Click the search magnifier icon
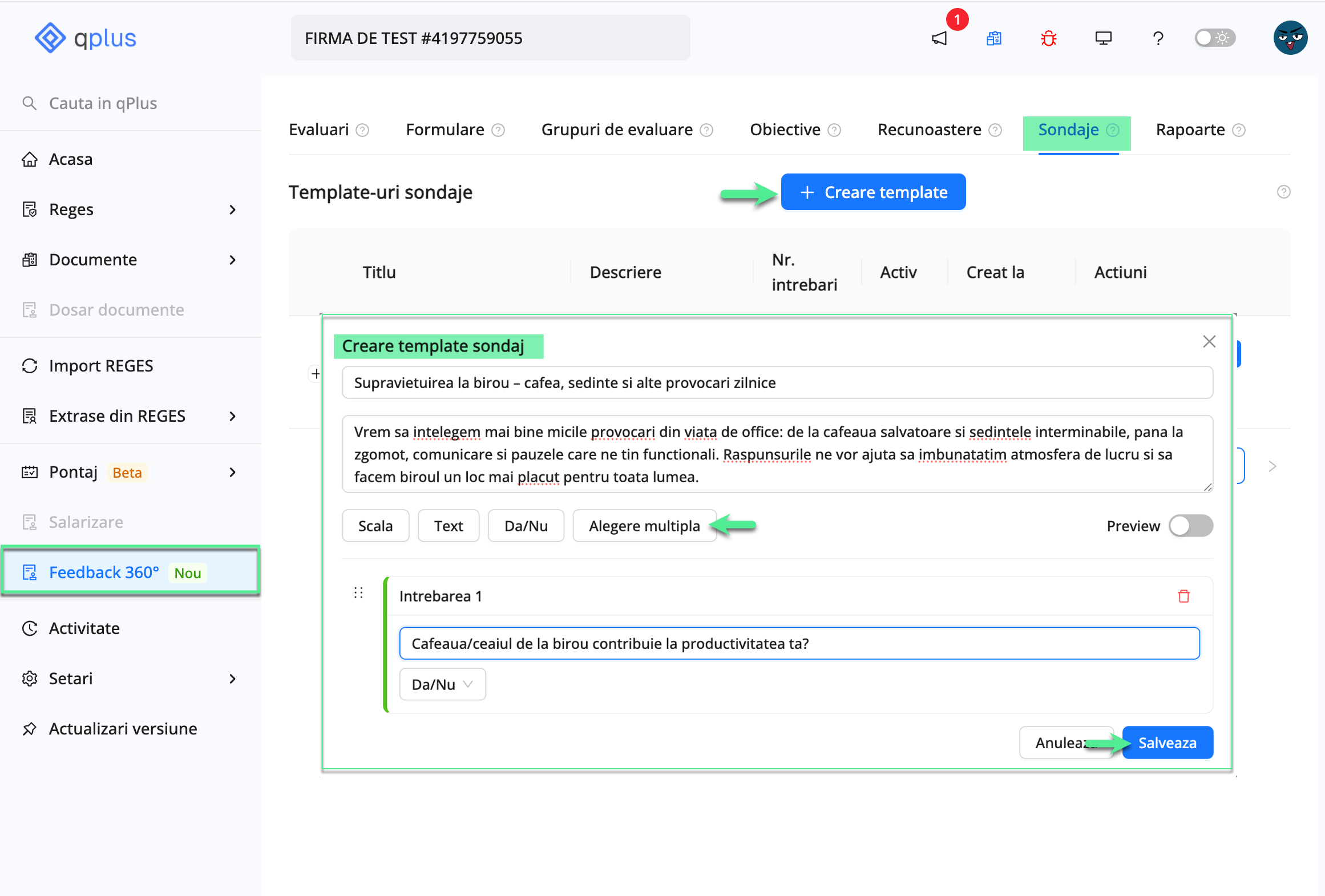Screen dimensions: 1325x896 click(x=29, y=103)
